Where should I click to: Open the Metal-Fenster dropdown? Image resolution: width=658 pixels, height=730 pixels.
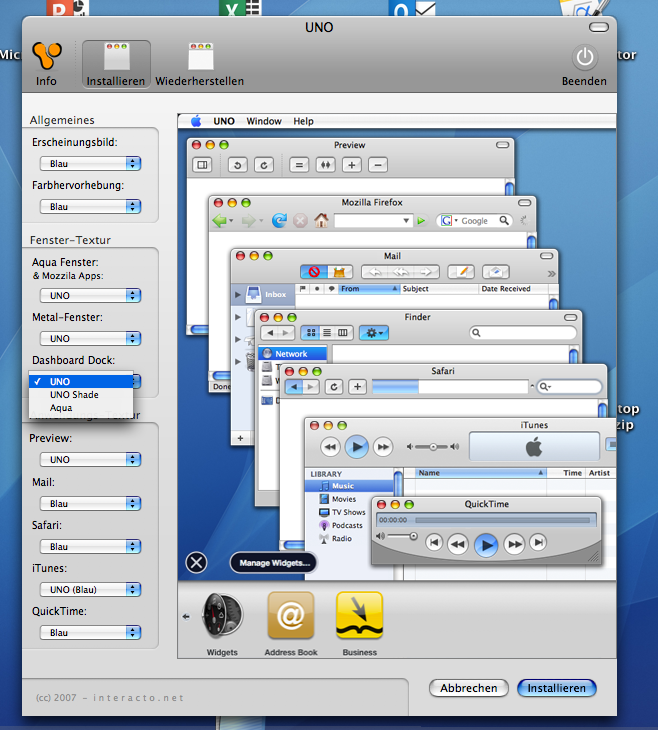pyautogui.click(x=90, y=338)
